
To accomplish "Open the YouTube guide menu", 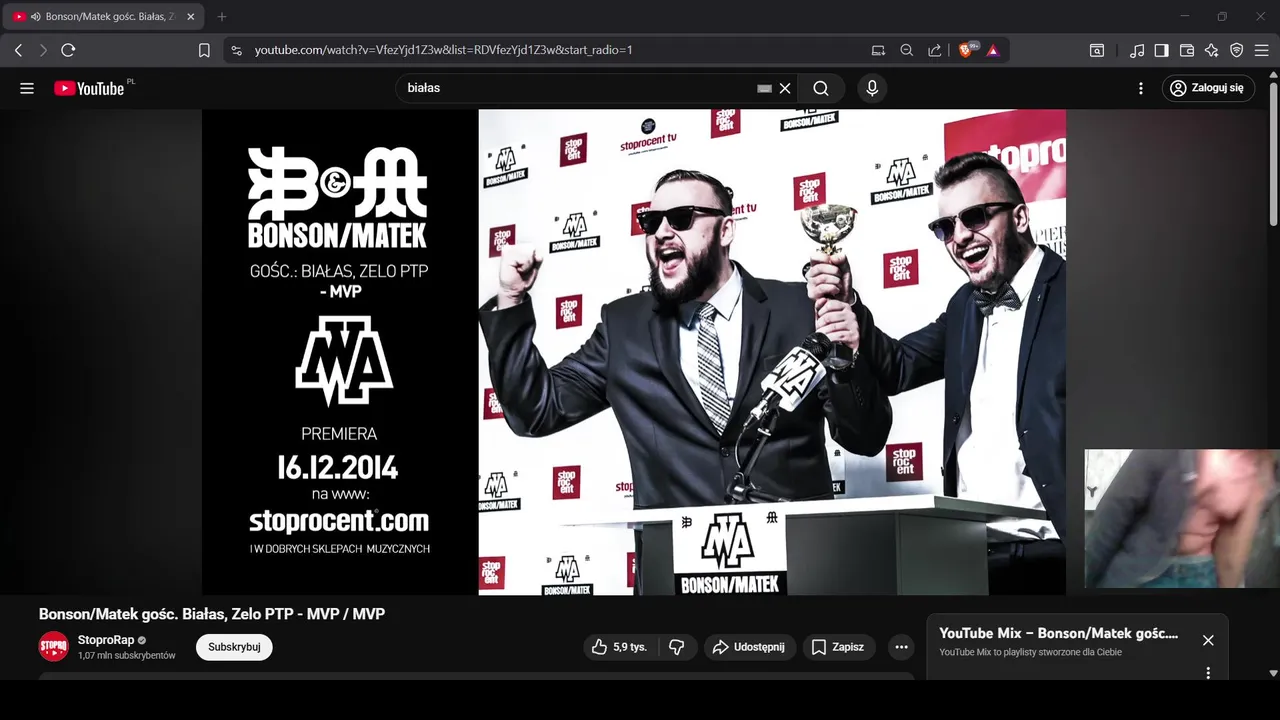I will pyautogui.click(x=27, y=88).
